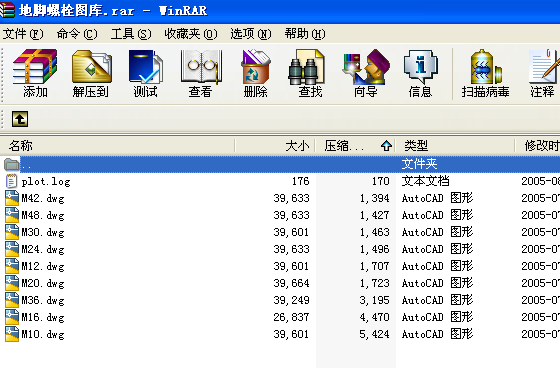Select the M36.dwg file icon
The image size is (560, 368).
(x=12, y=300)
